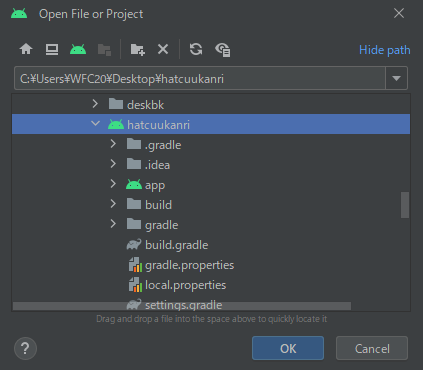
Task: Click the Hide path link
Action: pyautogui.click(x=385, y=50)
